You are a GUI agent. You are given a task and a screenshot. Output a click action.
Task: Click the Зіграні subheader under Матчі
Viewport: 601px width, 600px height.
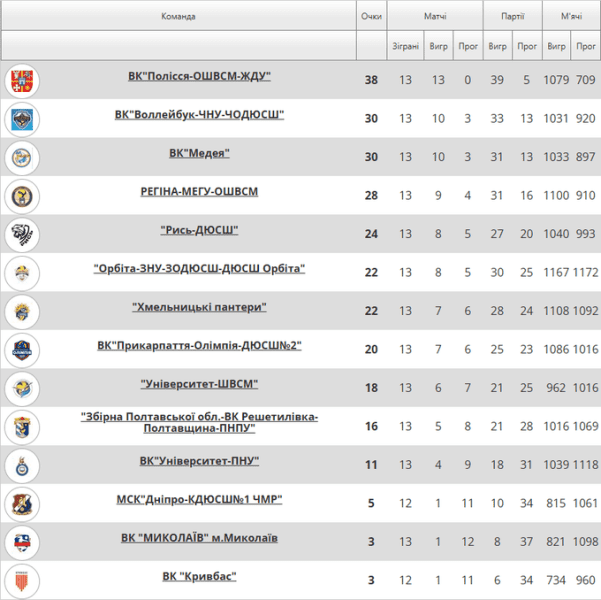405,46
